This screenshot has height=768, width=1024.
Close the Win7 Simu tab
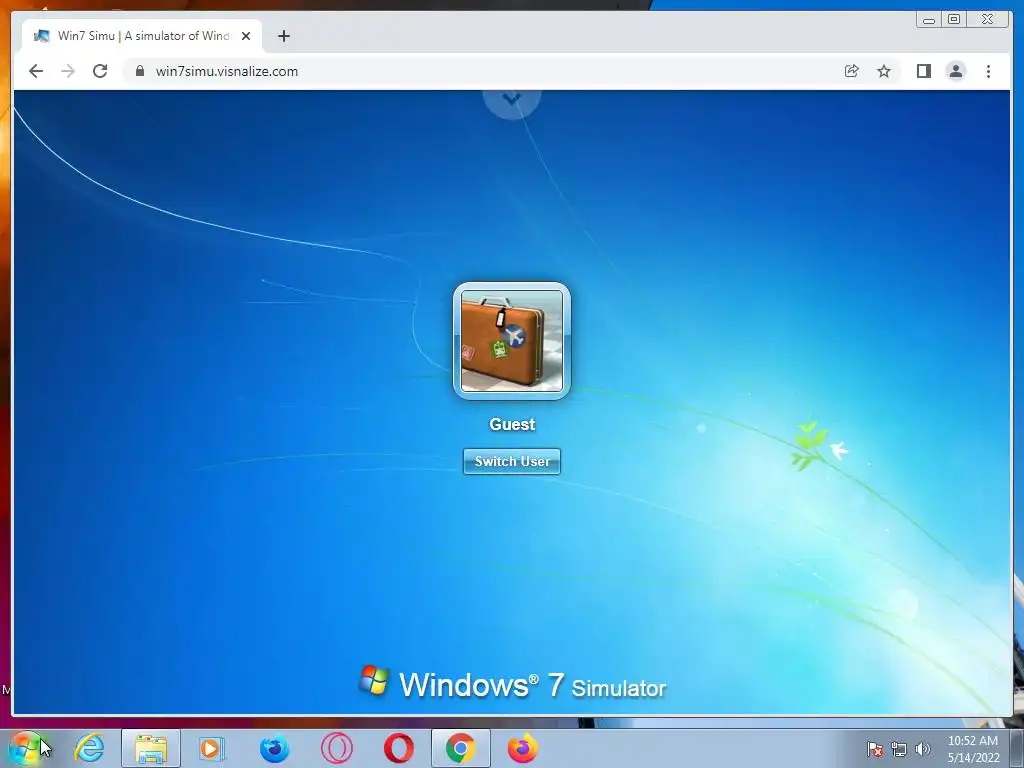point(246,36)
